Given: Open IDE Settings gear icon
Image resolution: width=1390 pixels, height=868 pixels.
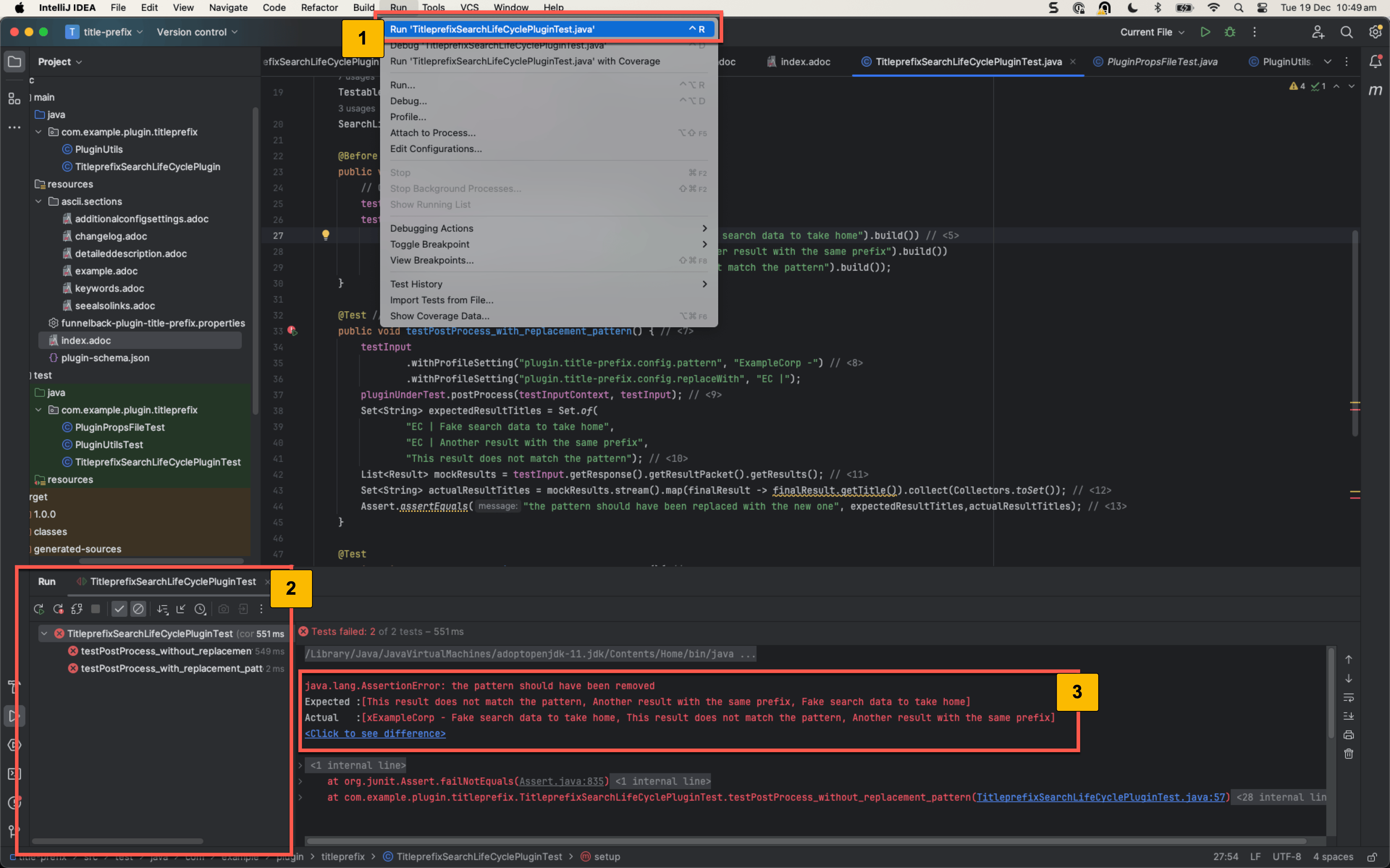Looking at the screenshot, I should pyautogui.click(x=1375, y=32).
